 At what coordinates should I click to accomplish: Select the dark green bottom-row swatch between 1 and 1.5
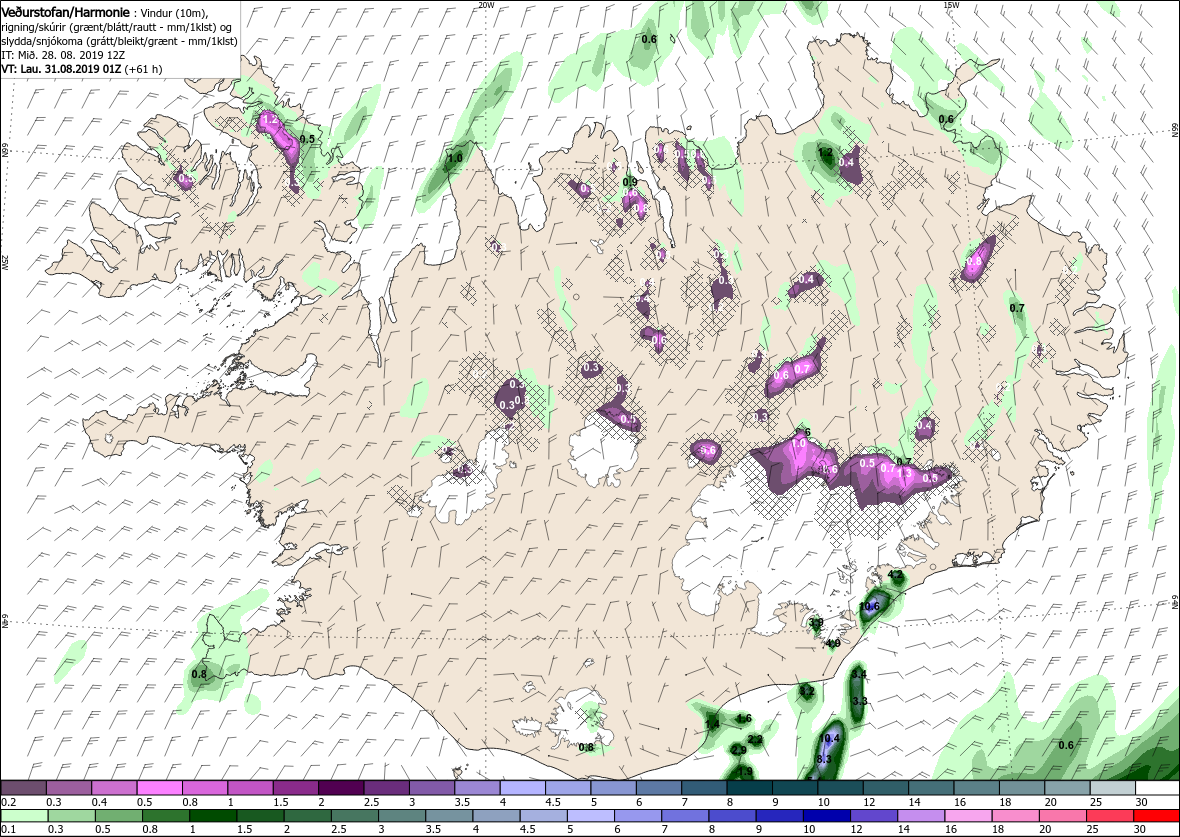coord(213,816)
